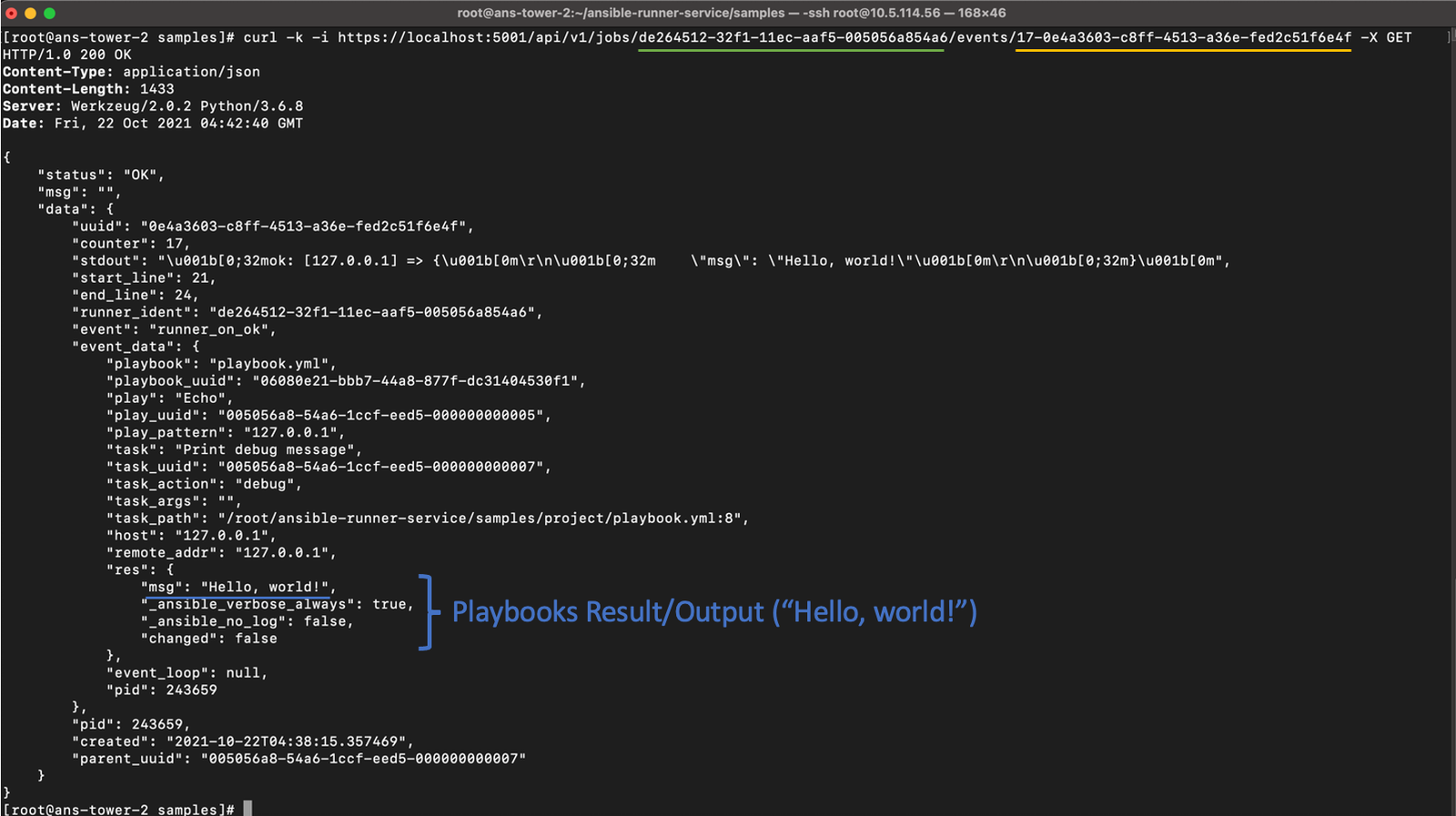The image size is (1456, 816).
Task: Click the "created" timestamp value
Action: [x=288, y=741]
